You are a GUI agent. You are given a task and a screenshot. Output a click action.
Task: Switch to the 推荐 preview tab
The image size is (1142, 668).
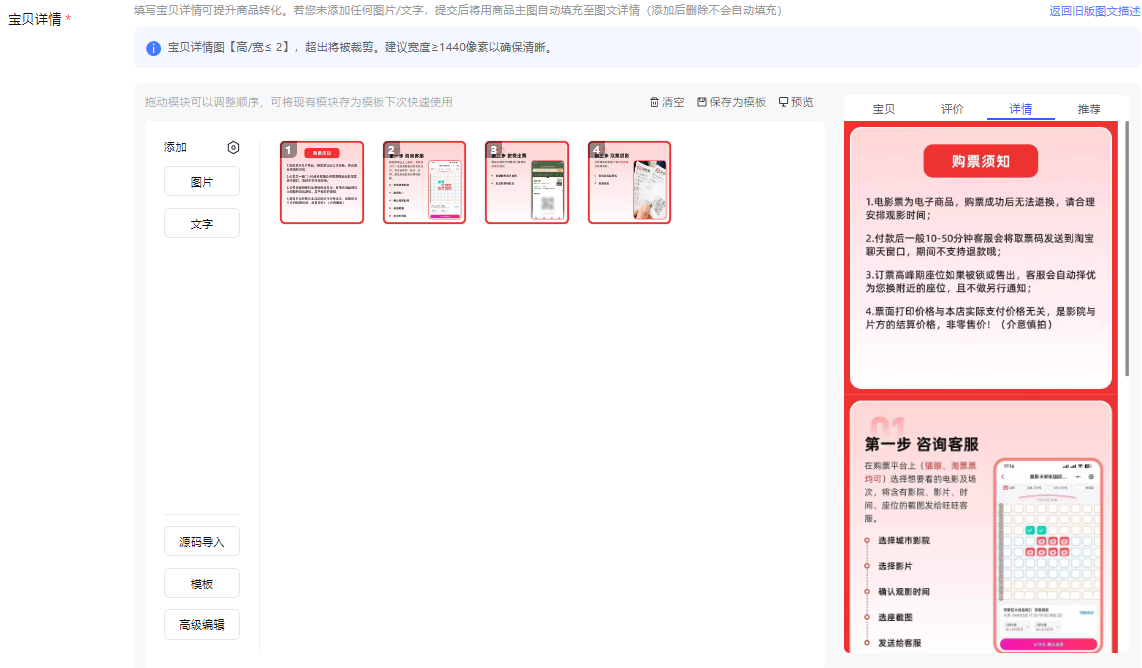coord(1089,109)
